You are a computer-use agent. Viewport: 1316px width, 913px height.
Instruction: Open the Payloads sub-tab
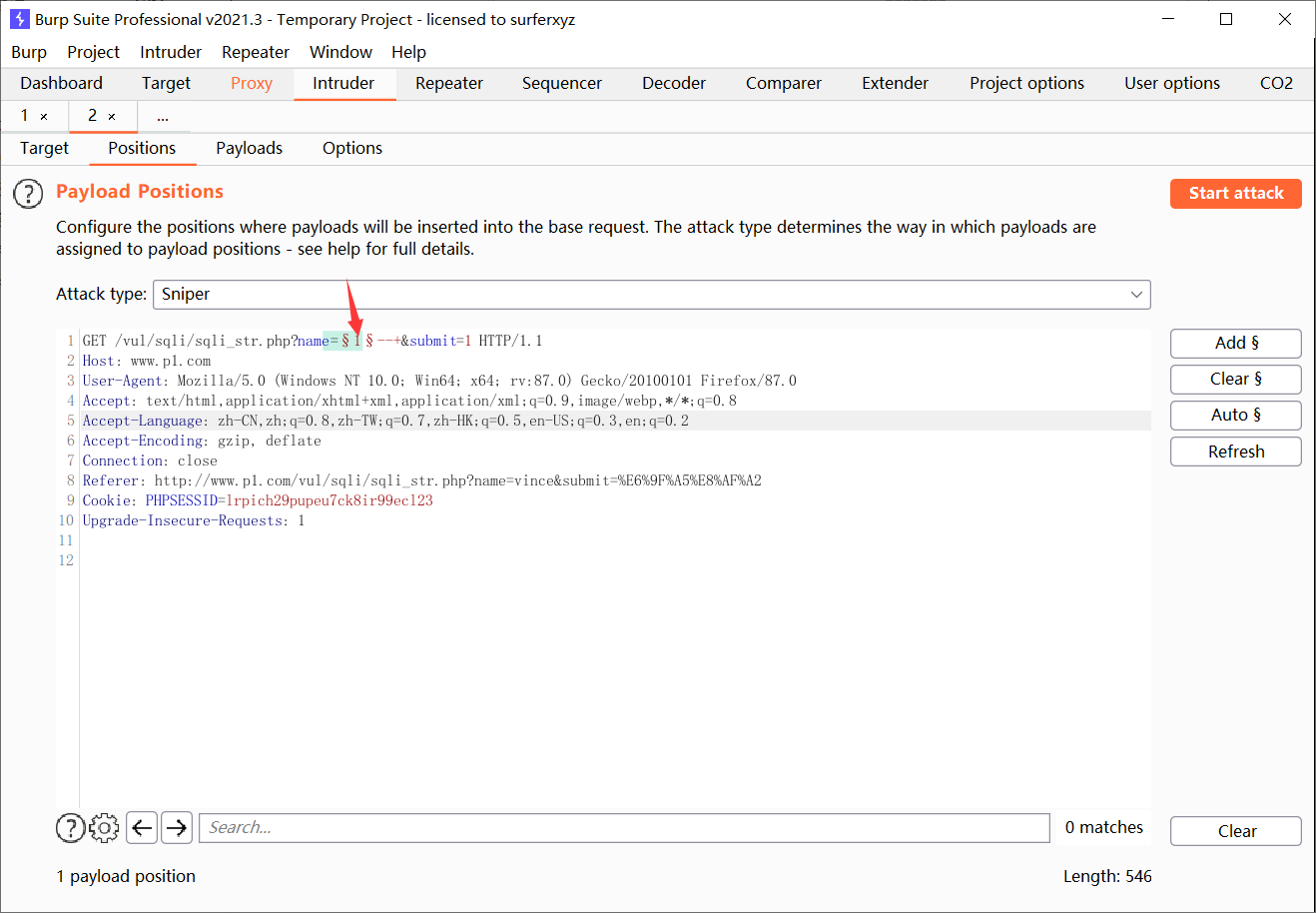pos(249,148)
